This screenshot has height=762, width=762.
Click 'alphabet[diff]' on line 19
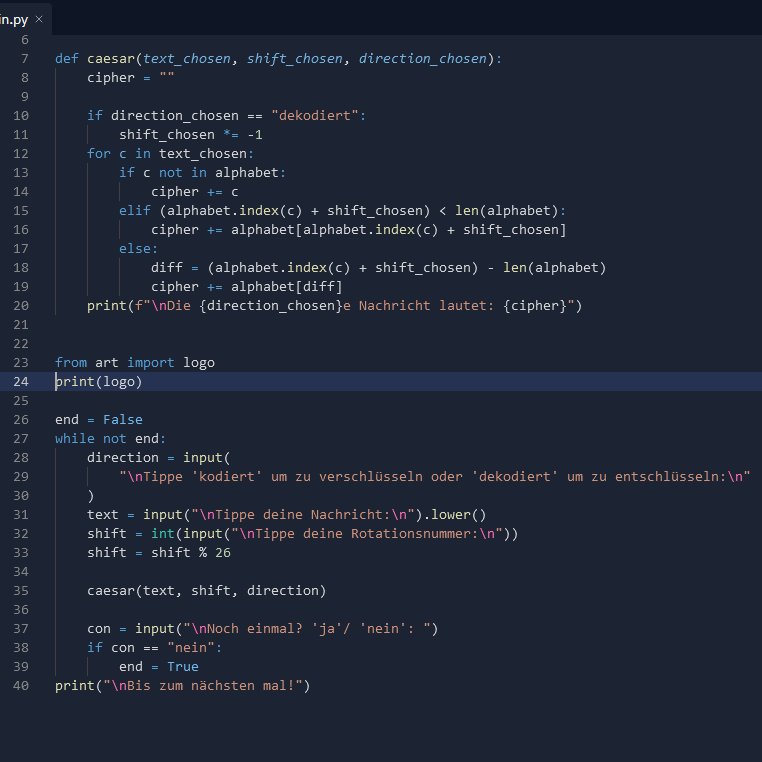[x=287, y=287]
